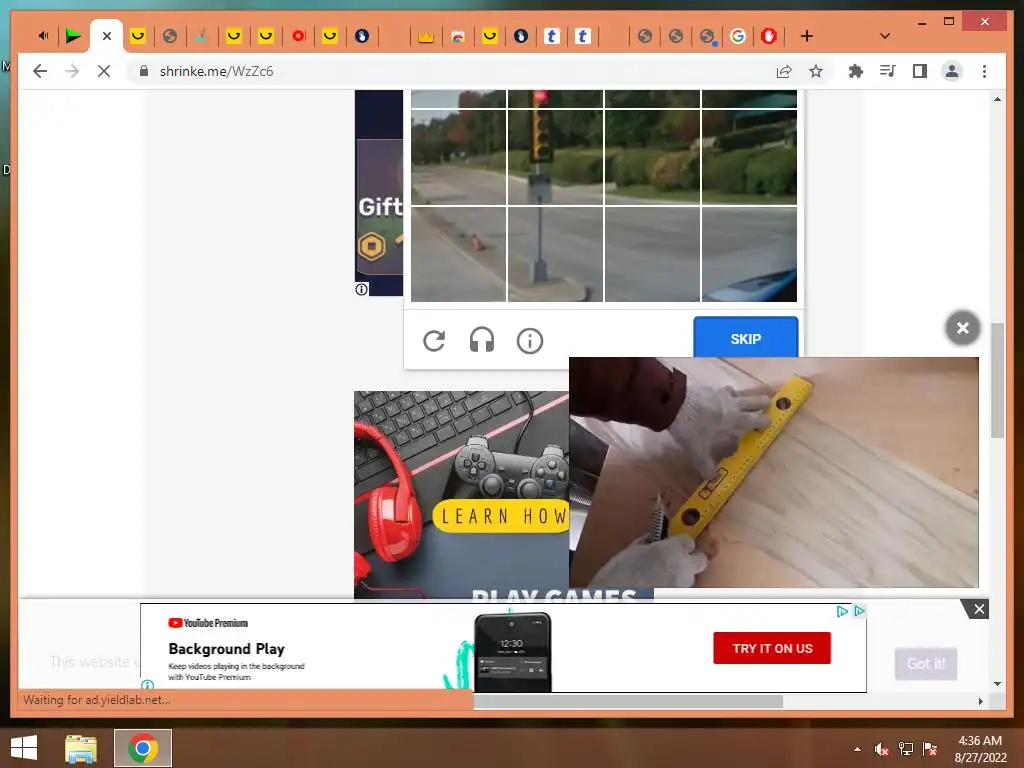The image size is (1024, 768).
Task: Click TRY IT ON US button
Action: coord(772,648)
